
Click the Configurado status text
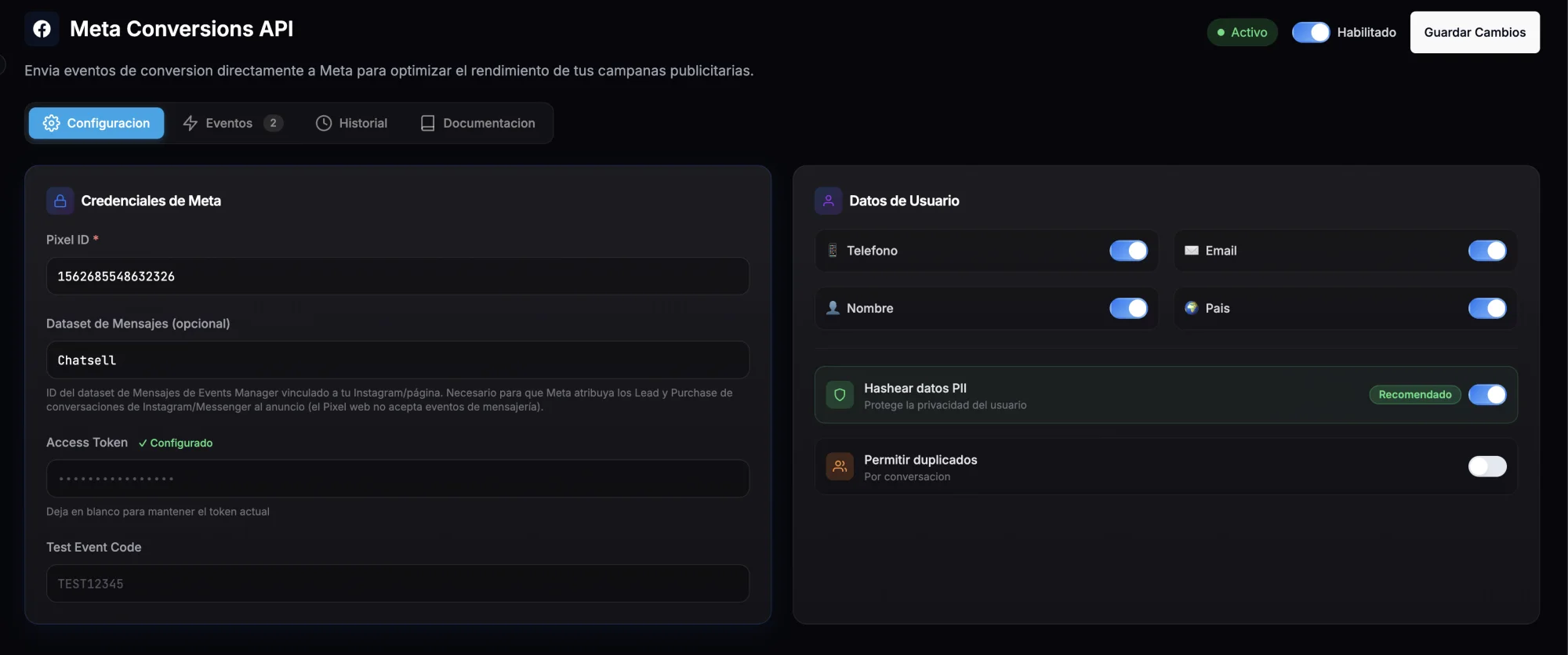click(x=181, y=443)
